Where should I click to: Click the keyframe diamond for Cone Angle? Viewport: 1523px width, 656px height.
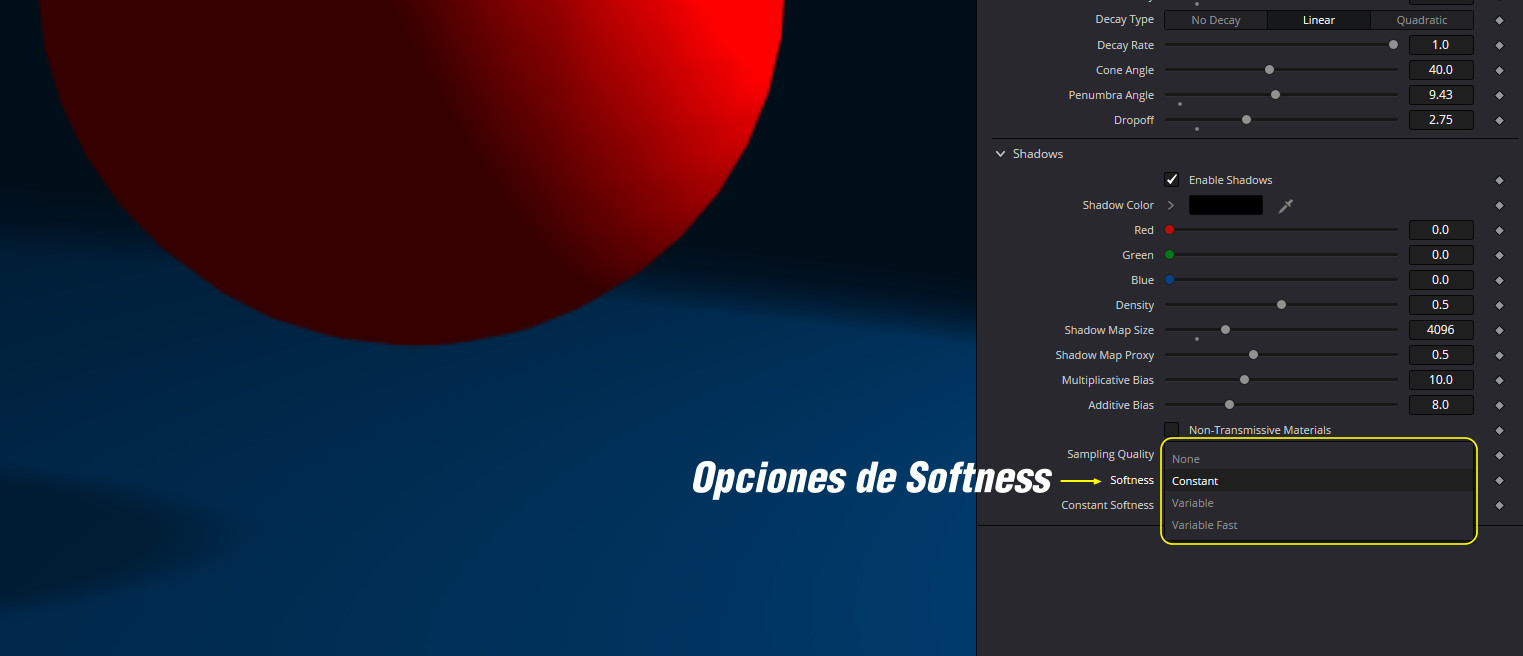pyautogui.click(x=1499, y=71)
